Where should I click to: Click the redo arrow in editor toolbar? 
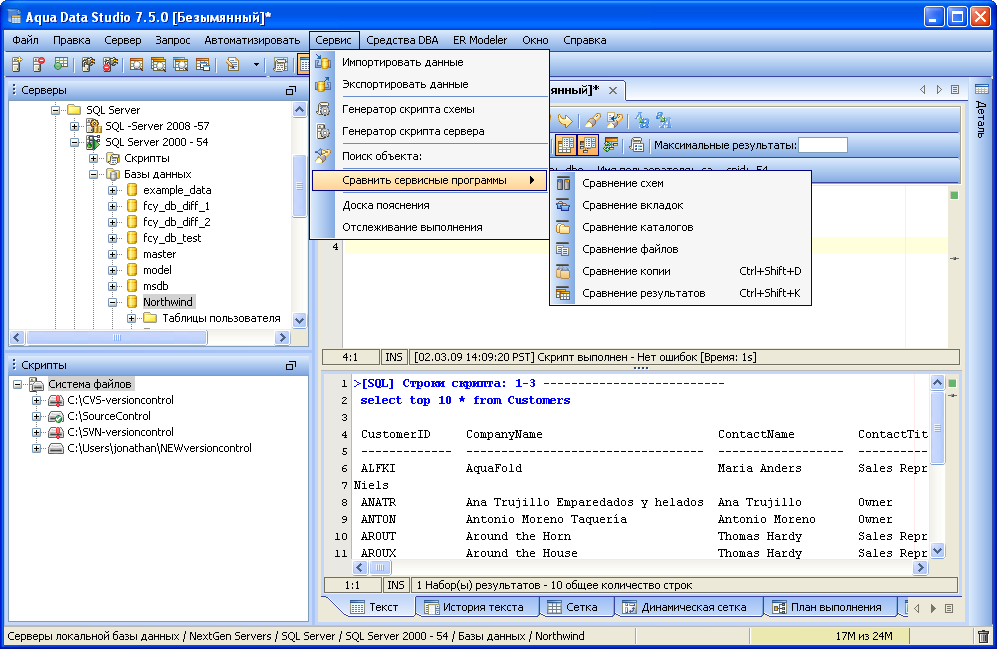coord(565,120)
